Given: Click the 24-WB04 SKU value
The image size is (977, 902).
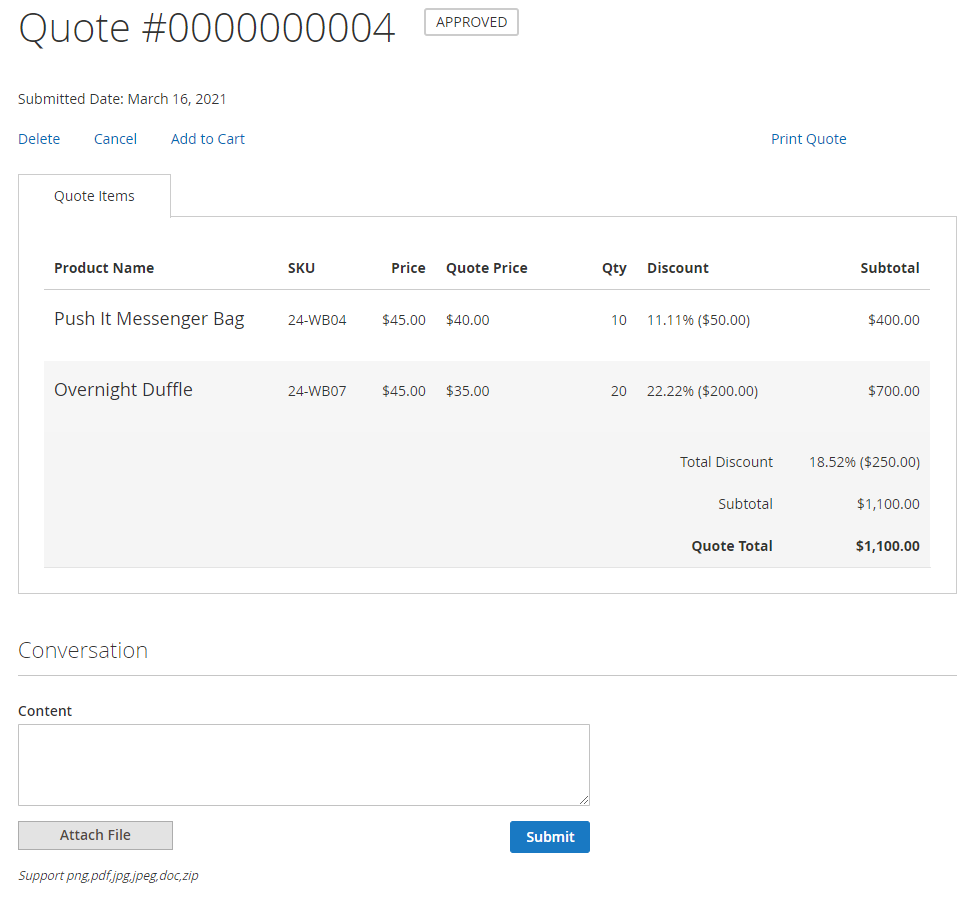Looking at the screenshot, I should pos(317,320).
